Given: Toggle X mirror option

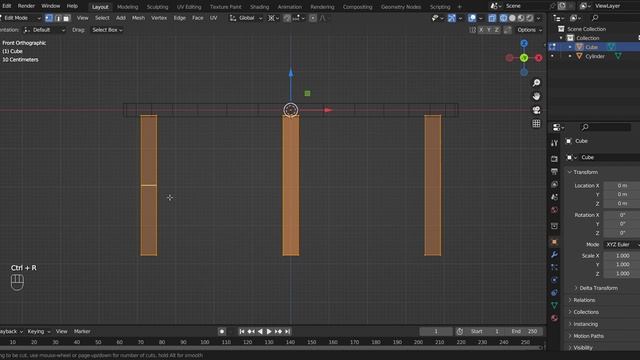Looking at the screenshot, I should tap(481, 30).
